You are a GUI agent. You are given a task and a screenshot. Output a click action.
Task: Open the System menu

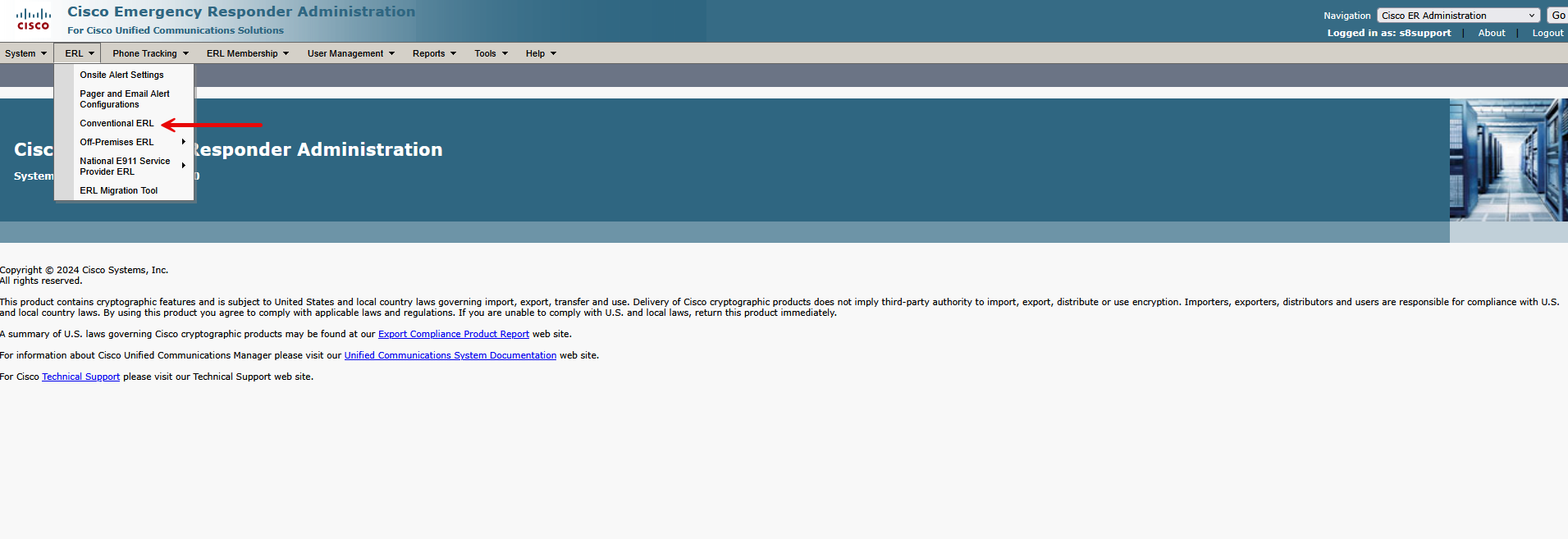(25, 53)
